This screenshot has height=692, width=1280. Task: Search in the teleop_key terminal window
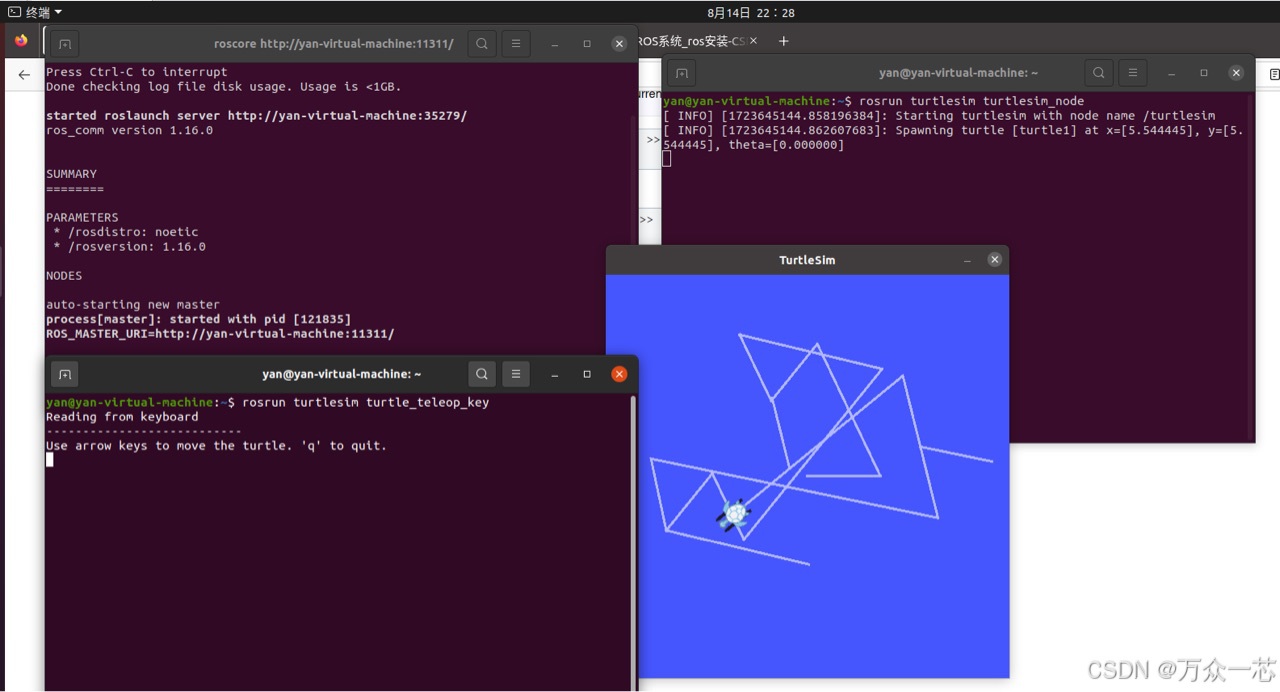pos(482,374)
